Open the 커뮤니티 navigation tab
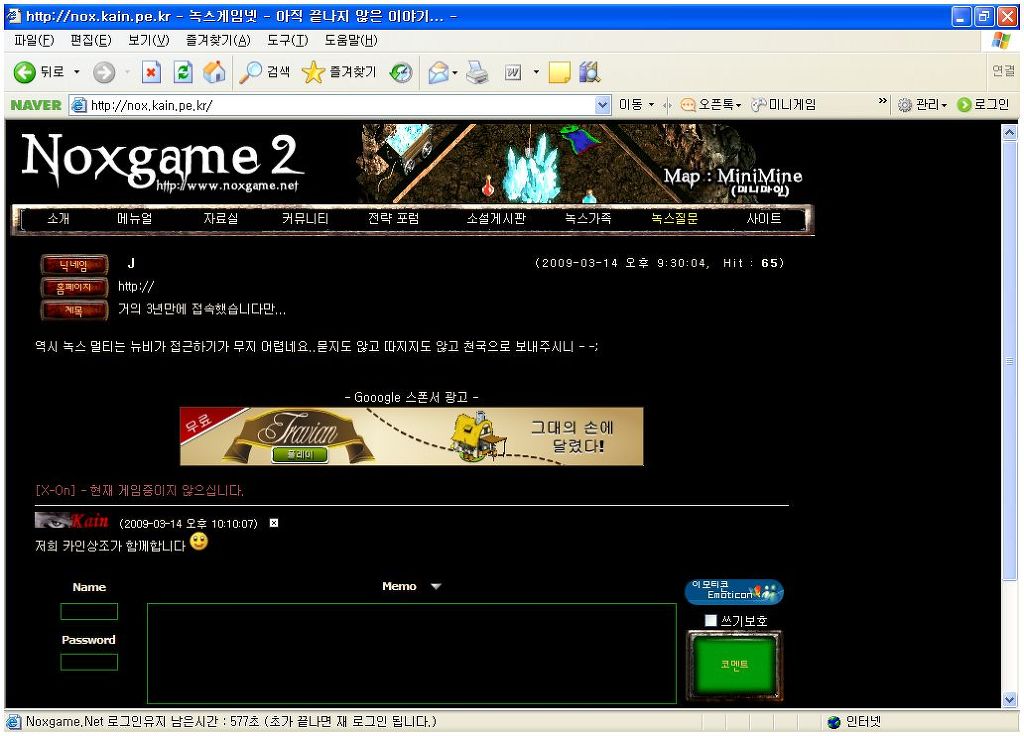 305,219
